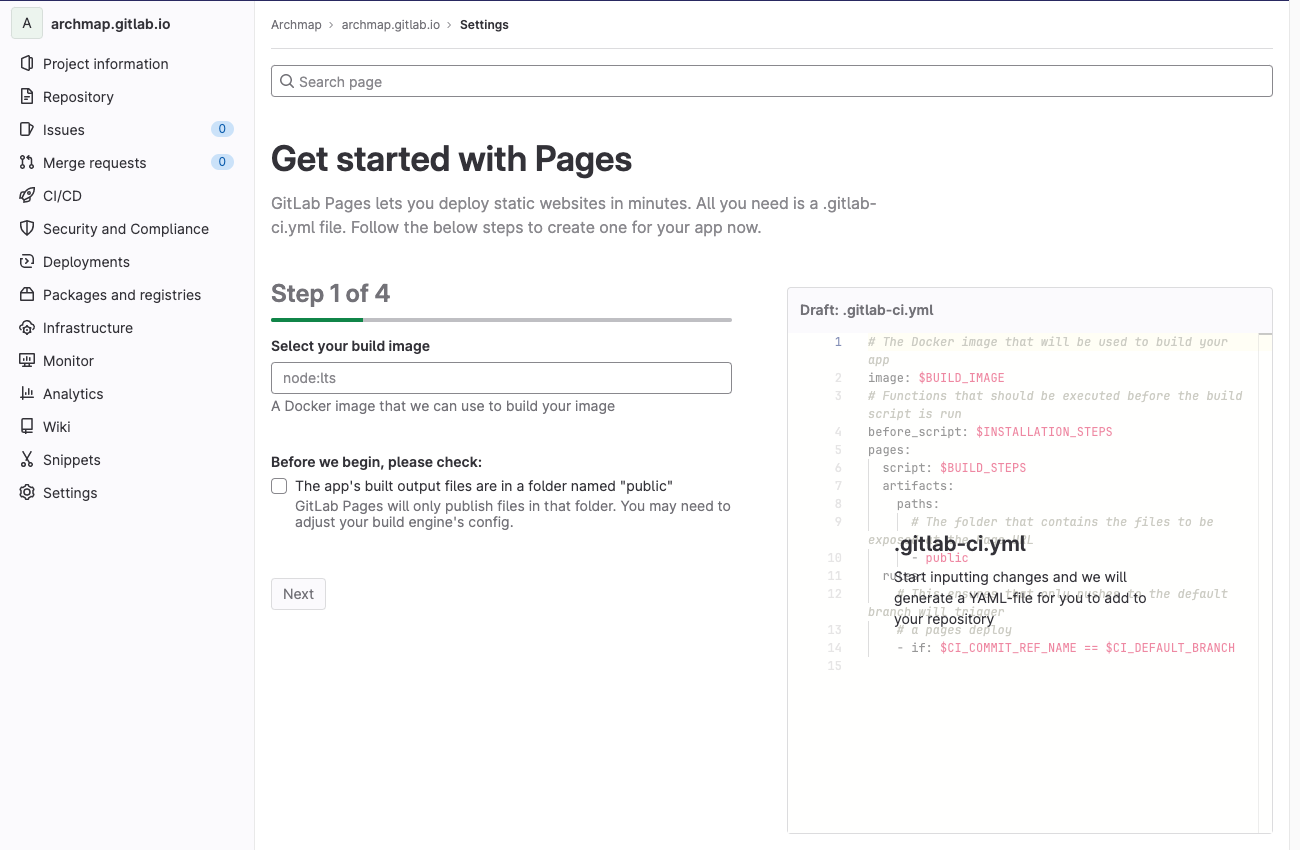1300x850 pixels.
Task: Click the Wiki book icon
Action: (27, 426)
